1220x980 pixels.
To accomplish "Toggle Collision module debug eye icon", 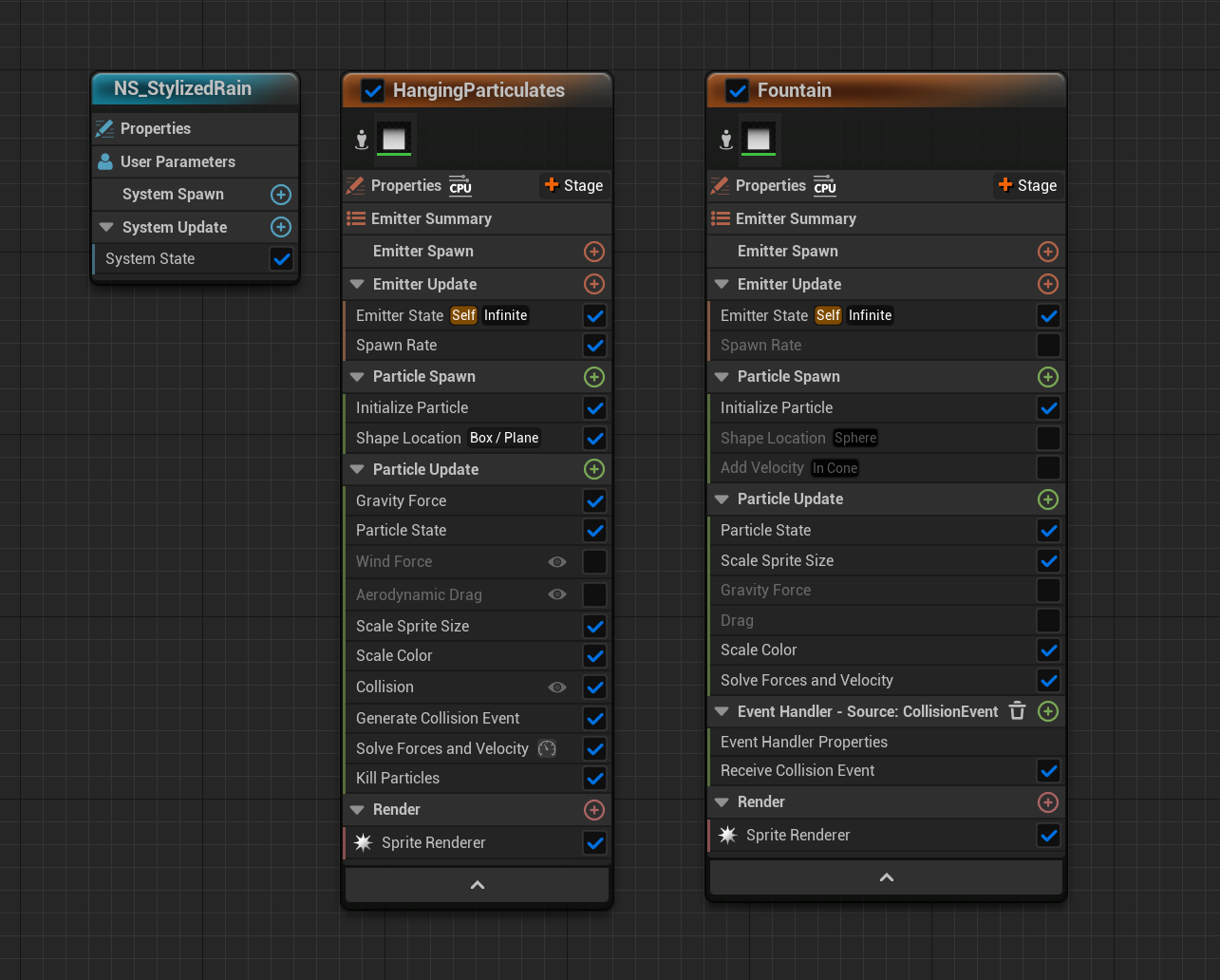I will [x=557, y=688].
